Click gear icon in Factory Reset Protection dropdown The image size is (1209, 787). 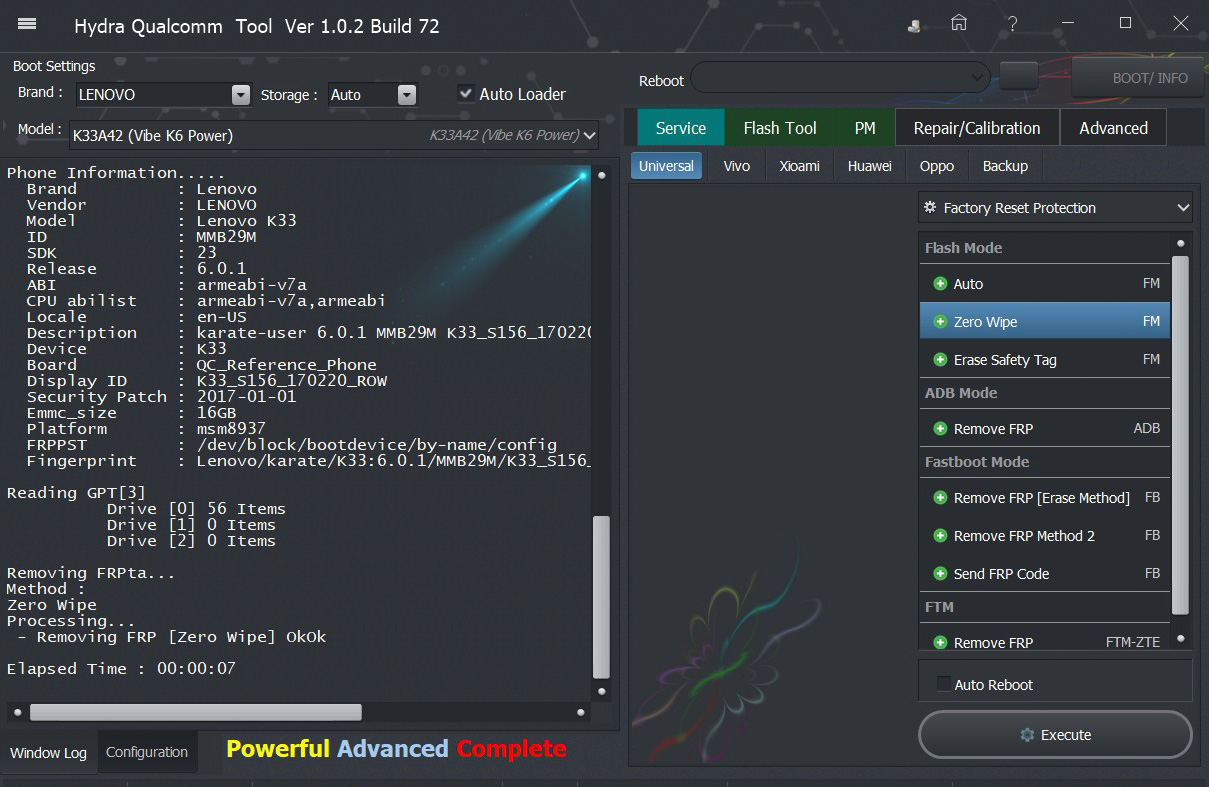coord(930,208)
